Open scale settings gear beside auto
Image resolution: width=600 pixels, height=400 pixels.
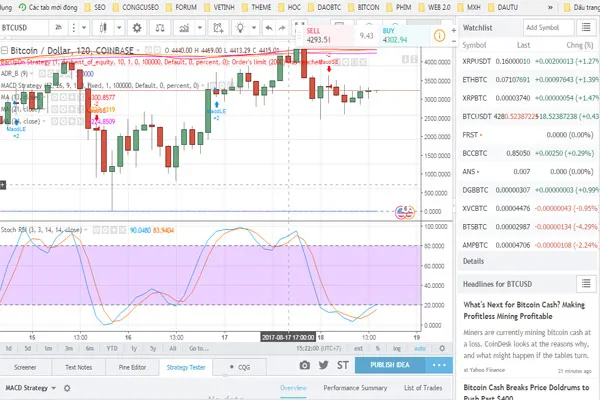tap(442, 348)
